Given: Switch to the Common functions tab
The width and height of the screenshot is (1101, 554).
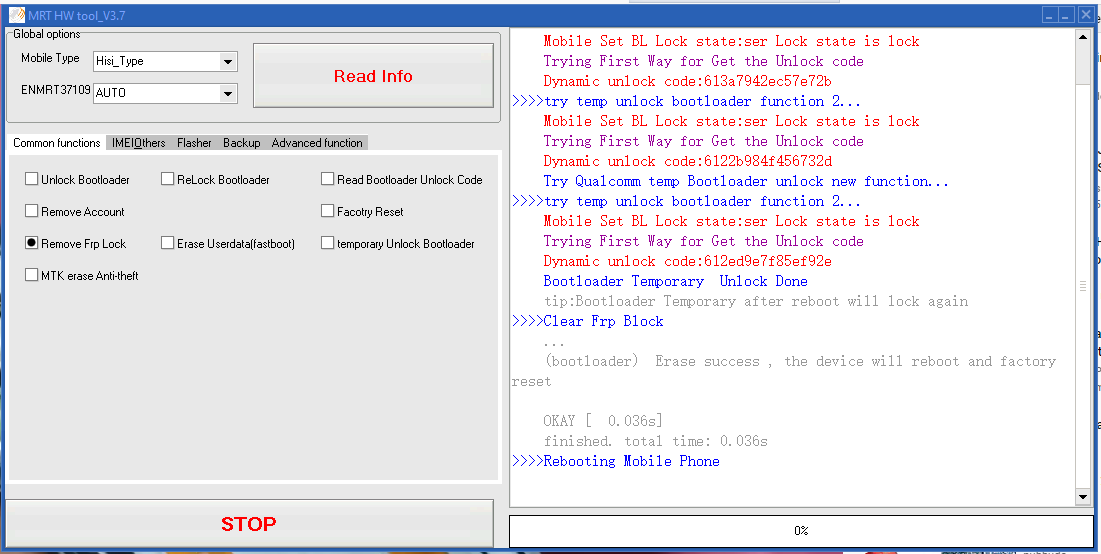Looking at the screenshot, I should tap(56, 143).
